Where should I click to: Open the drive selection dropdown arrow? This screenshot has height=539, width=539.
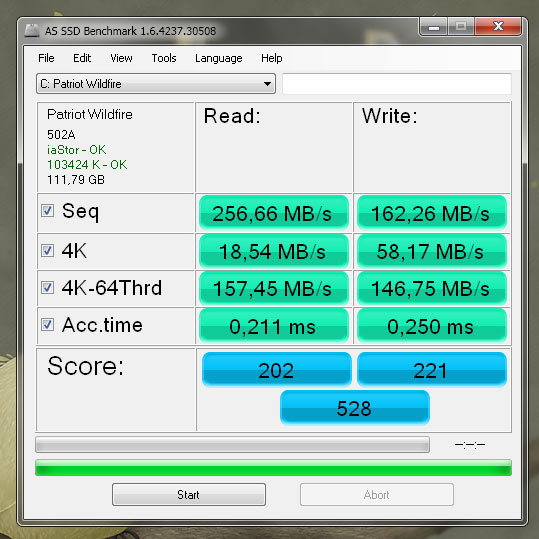(267, 84)
